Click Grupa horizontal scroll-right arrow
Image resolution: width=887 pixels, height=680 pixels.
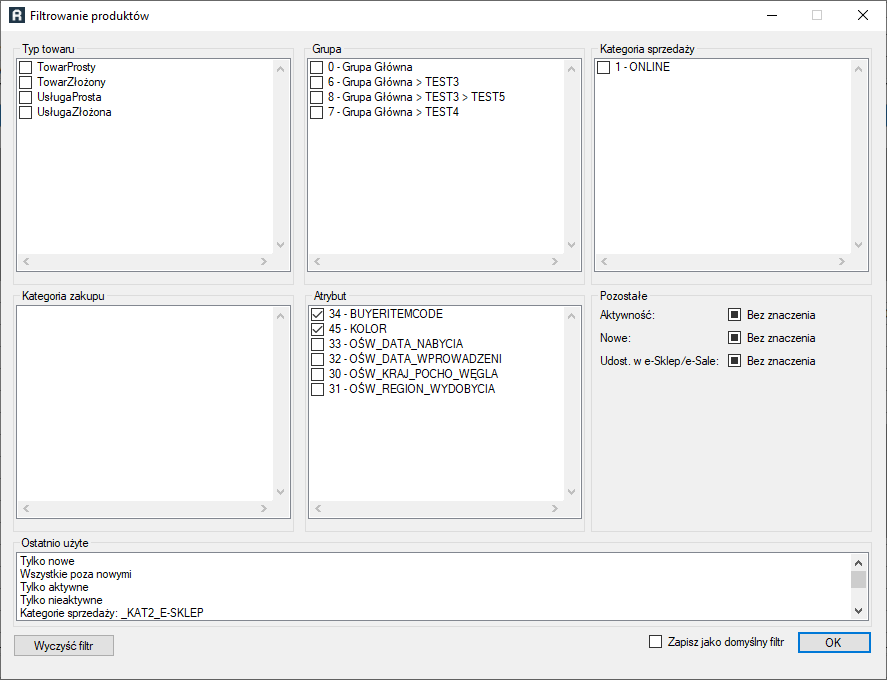(554, 261)
